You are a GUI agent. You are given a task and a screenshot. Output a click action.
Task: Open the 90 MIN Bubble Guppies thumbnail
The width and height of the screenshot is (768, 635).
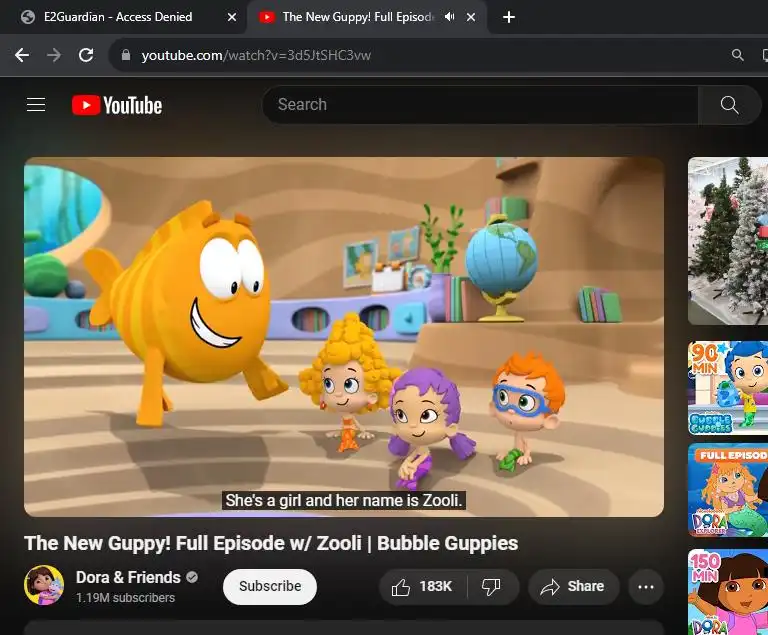[x=728, y=388]
